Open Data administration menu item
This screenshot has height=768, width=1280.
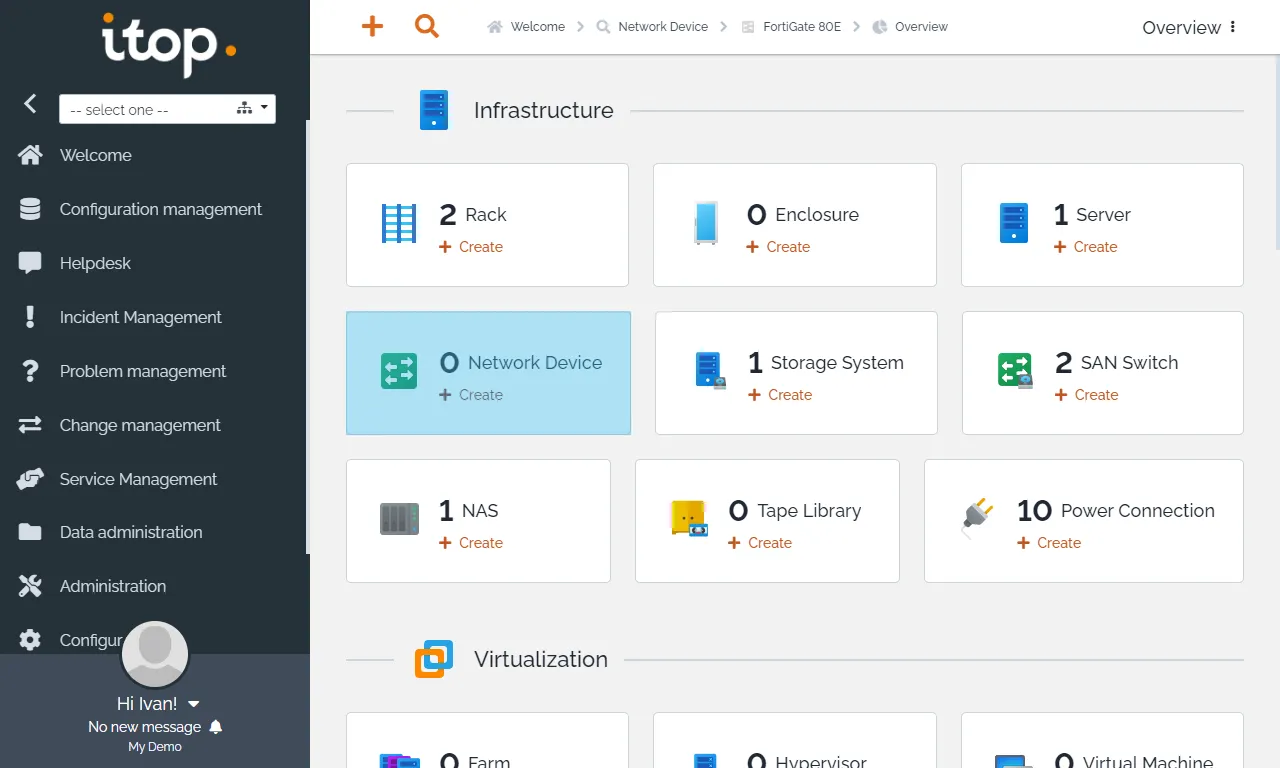131,532
